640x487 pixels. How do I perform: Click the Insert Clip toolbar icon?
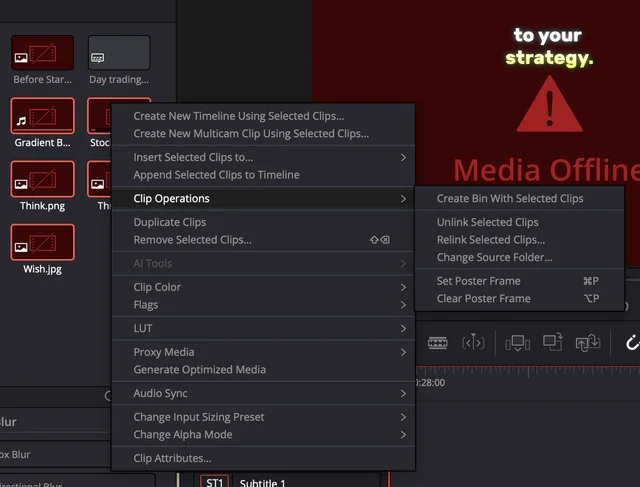517,343
